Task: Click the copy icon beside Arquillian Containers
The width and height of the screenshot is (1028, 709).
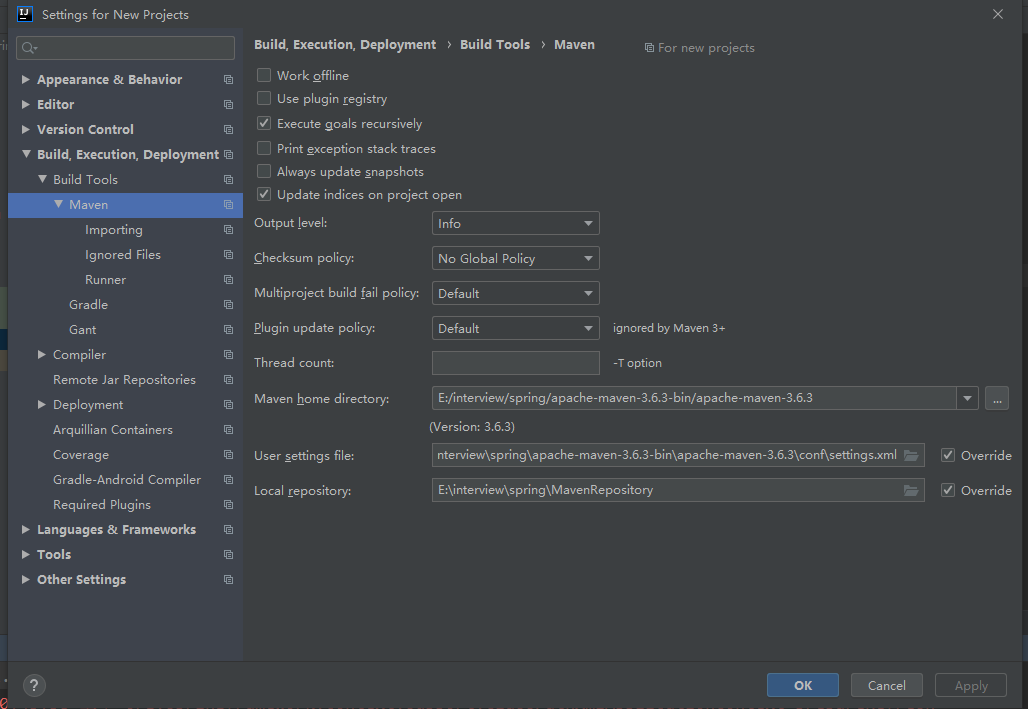Action: [228, 430]
